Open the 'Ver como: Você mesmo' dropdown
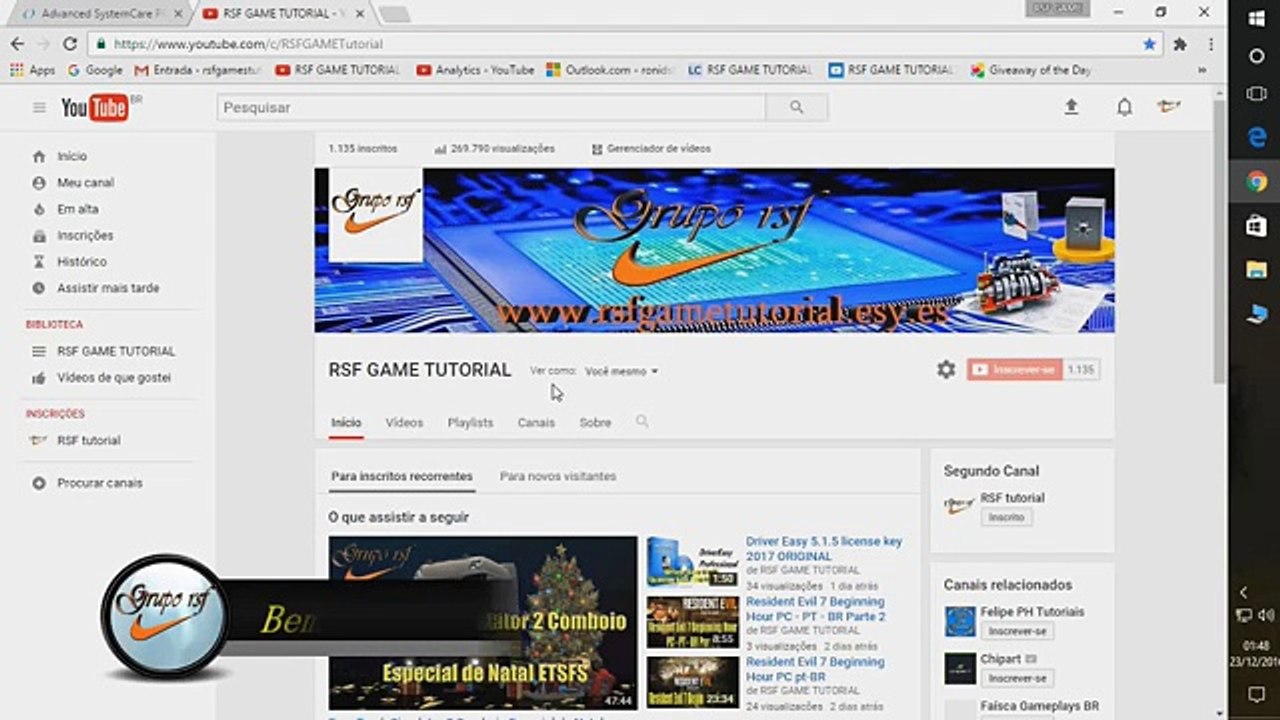Image resolution: width=1280 pixels, height=720 pixels. [621, 371]
